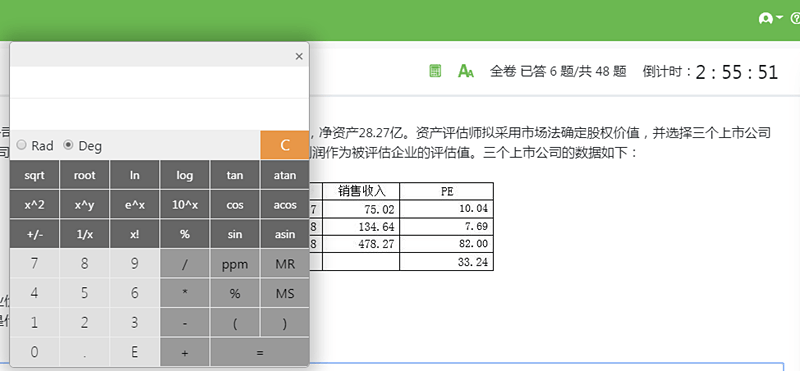
Task: Close the calculator popup
Action: coord(299,57)
